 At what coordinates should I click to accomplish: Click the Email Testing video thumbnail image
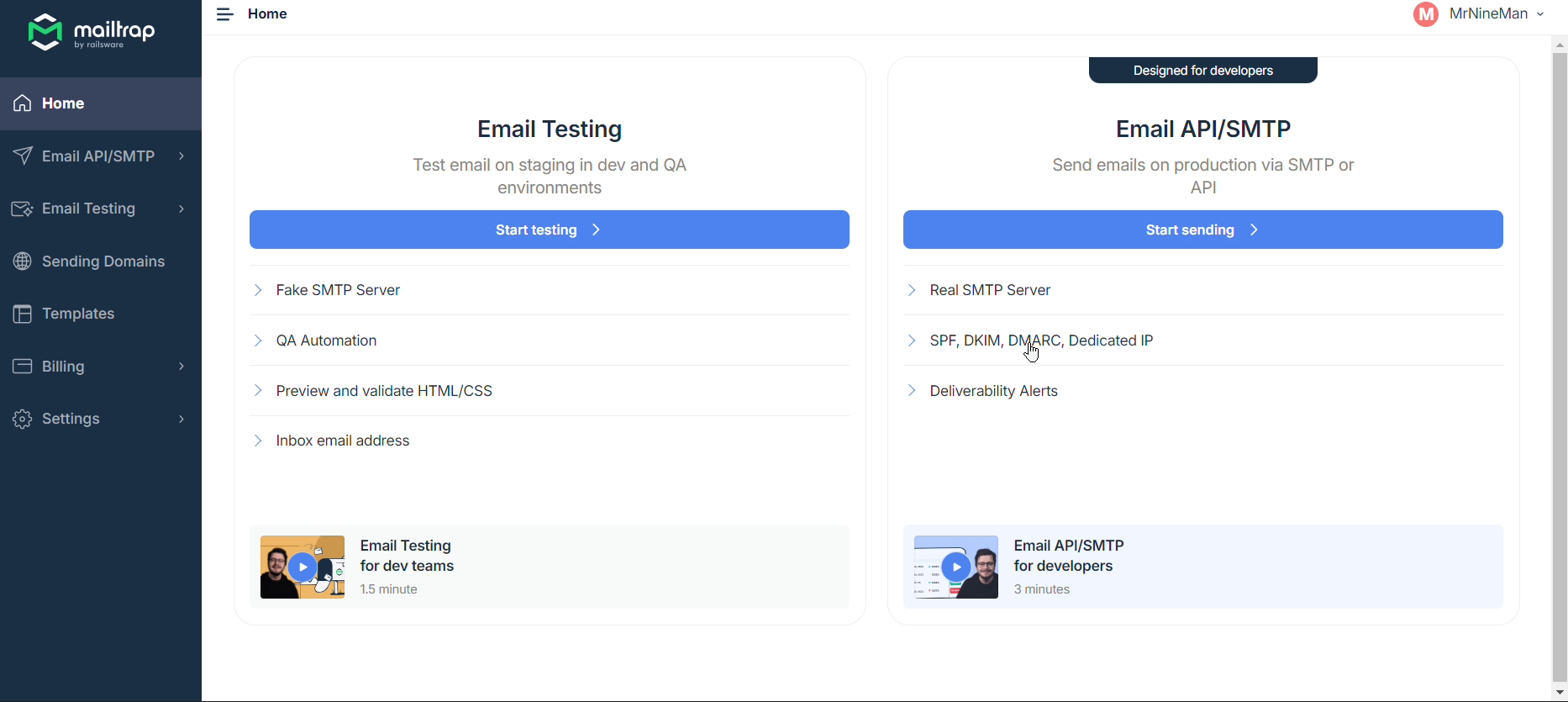pos(303,567)
